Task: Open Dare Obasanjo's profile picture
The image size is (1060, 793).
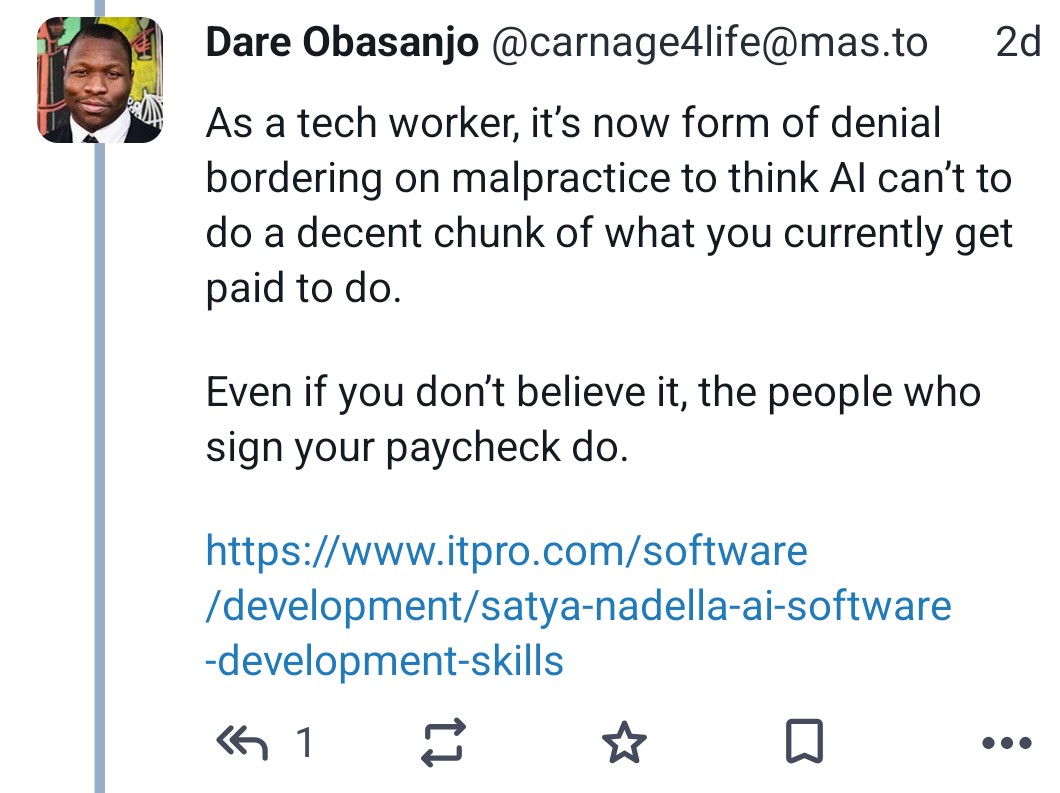Action: tap(99, 80)
